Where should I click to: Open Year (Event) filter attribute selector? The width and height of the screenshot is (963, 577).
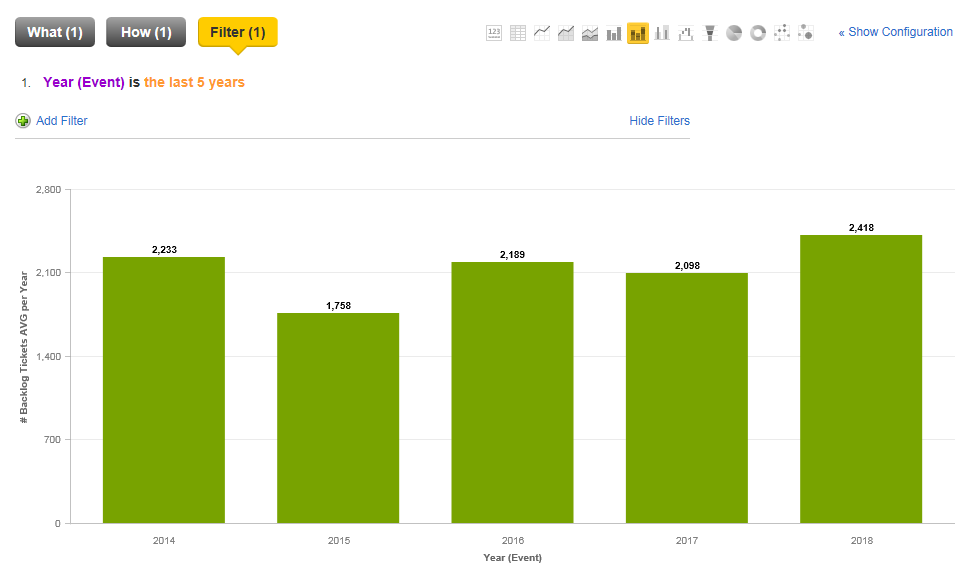coord(84,82)
